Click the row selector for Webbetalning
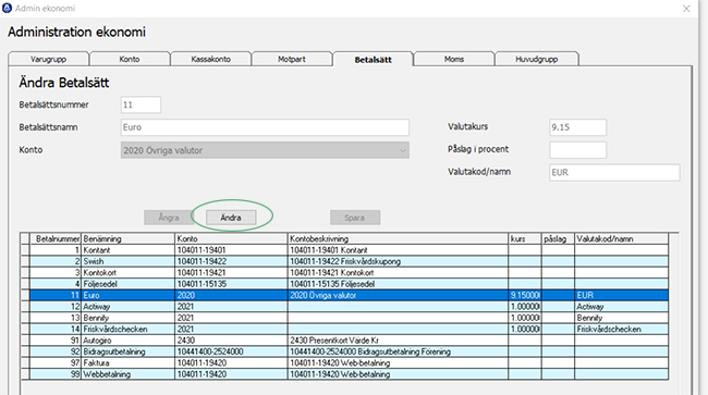 tap(25, 374)
